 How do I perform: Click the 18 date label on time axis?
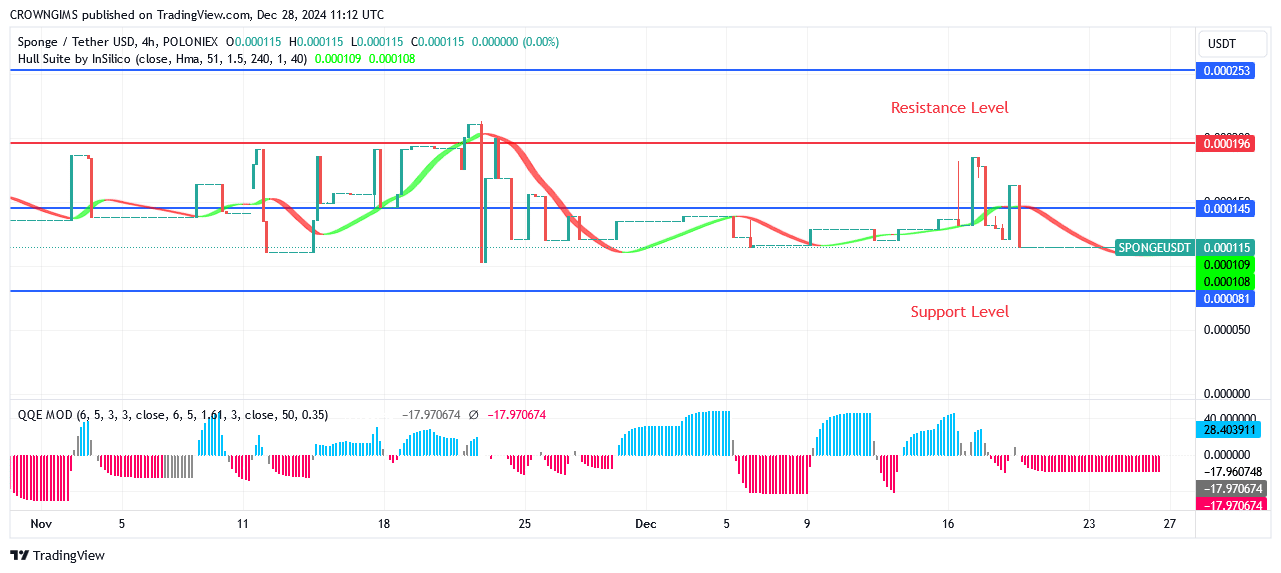(384, 524)
